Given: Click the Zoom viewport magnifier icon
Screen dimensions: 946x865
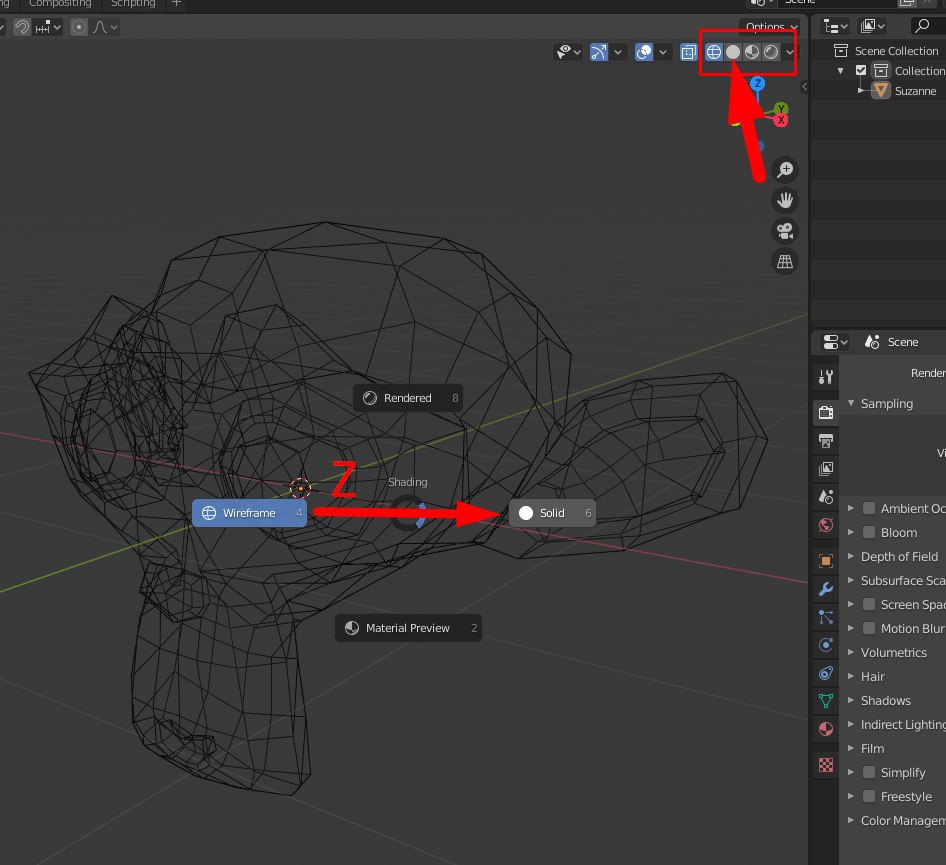Looking at the screenshot, I should (x=785, y=170).
